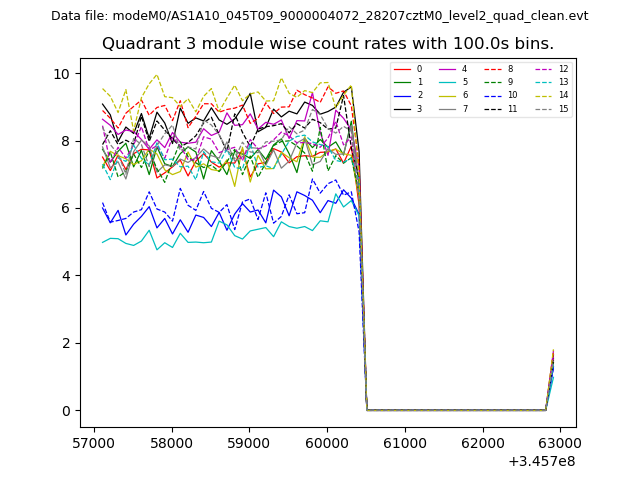Click the 63000 x-axis tick label
The width and height of the screenshot is (640, 480).
point(559,442)
